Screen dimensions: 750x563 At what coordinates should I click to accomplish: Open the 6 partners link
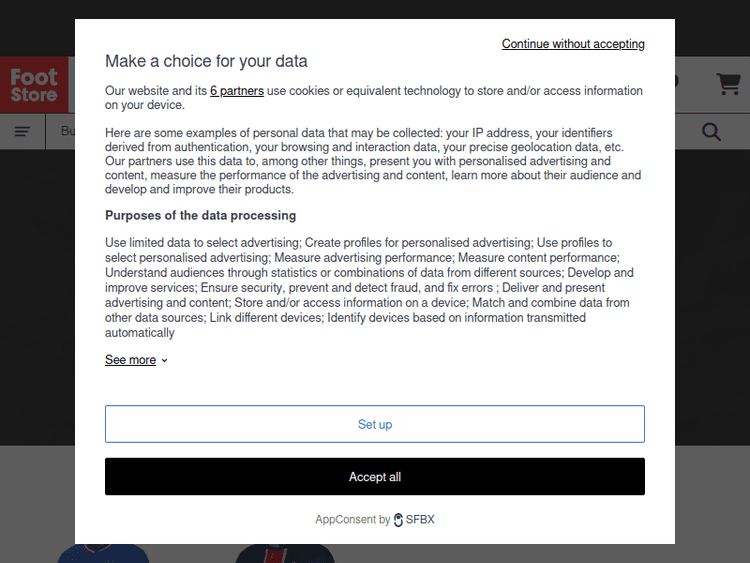pyautogui.click(x=237, y=91)
